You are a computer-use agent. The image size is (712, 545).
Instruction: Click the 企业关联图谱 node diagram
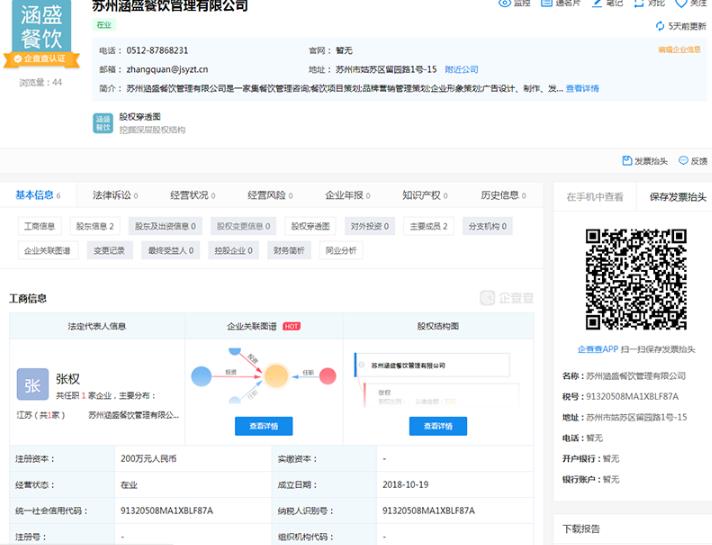[263, 376]
